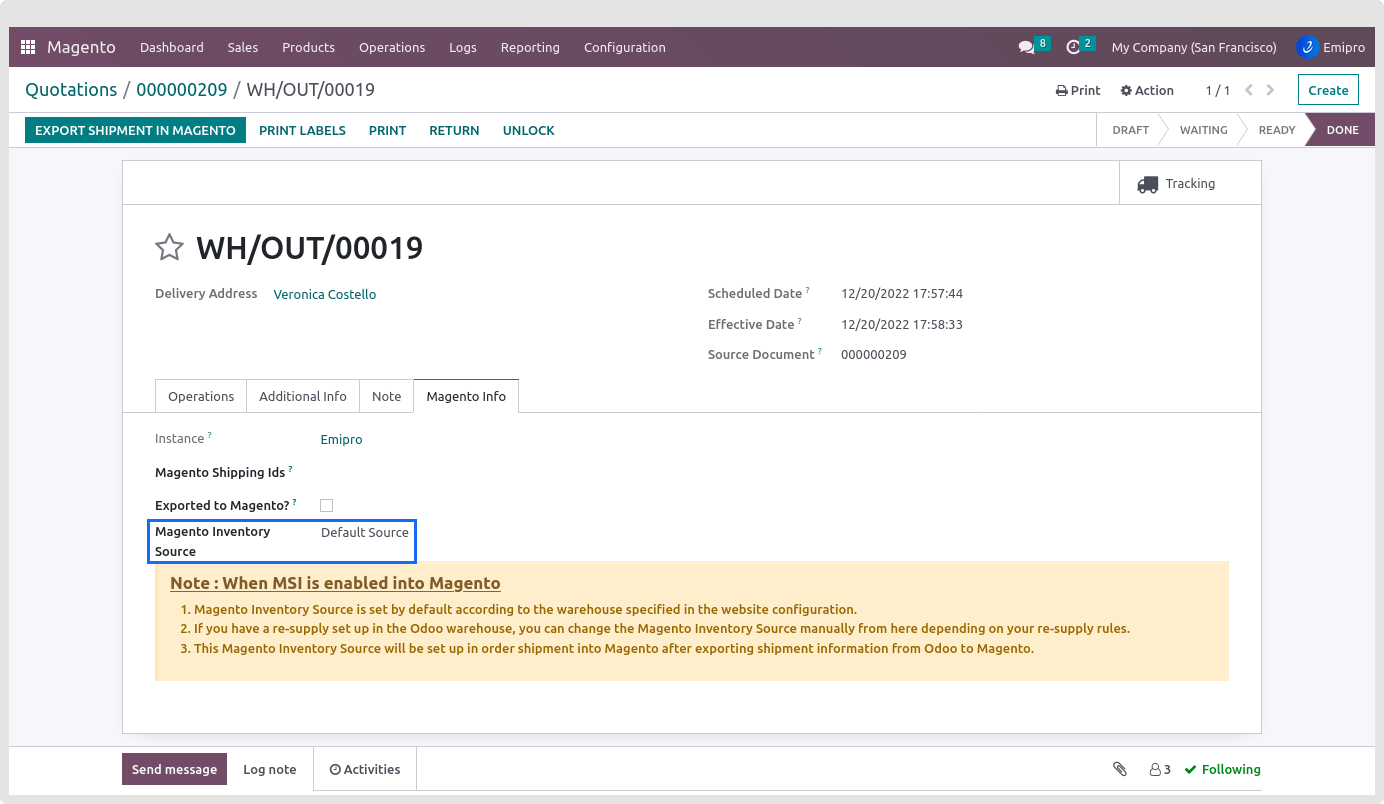Toggle the Exported to Magento checkbox
The height and width of the screenshot is (804, 1384).
(x=326, y=506)
